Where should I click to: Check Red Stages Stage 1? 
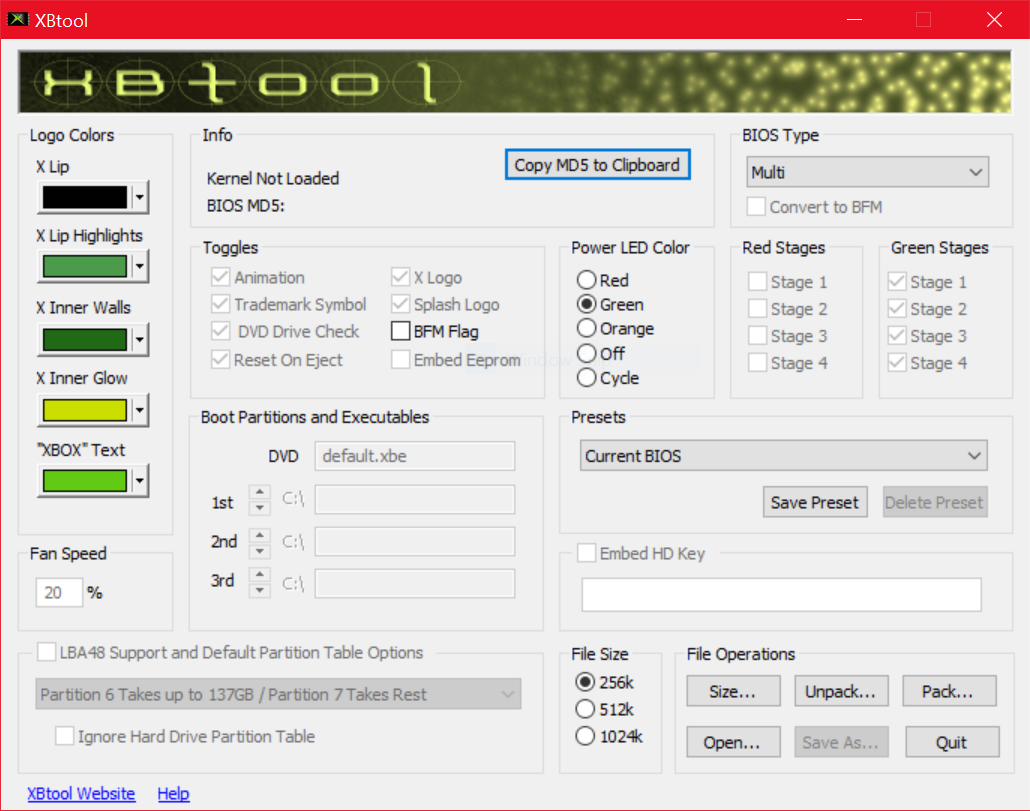(757, 282)
